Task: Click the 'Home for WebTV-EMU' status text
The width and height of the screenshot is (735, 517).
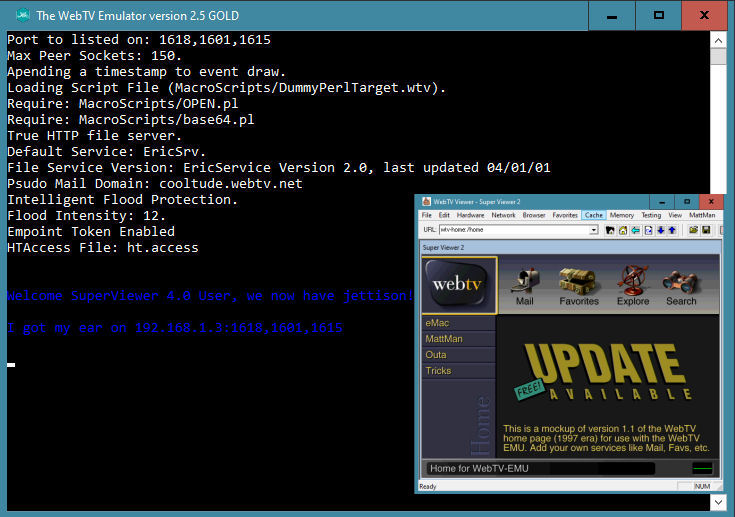Action: tap(479, 468)
